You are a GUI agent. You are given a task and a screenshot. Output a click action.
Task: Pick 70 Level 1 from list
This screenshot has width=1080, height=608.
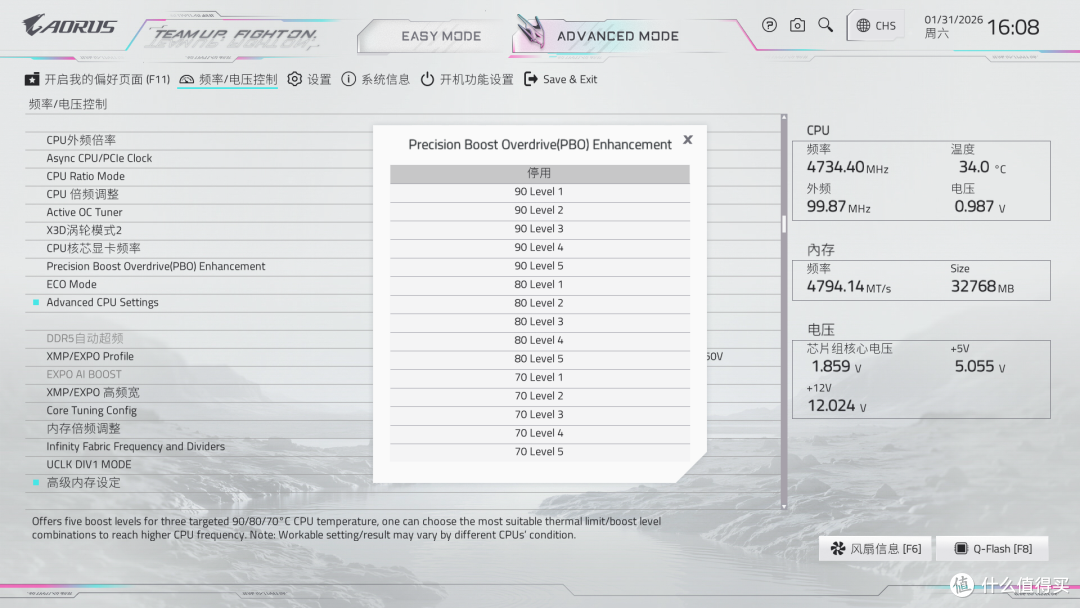(539, 378)
